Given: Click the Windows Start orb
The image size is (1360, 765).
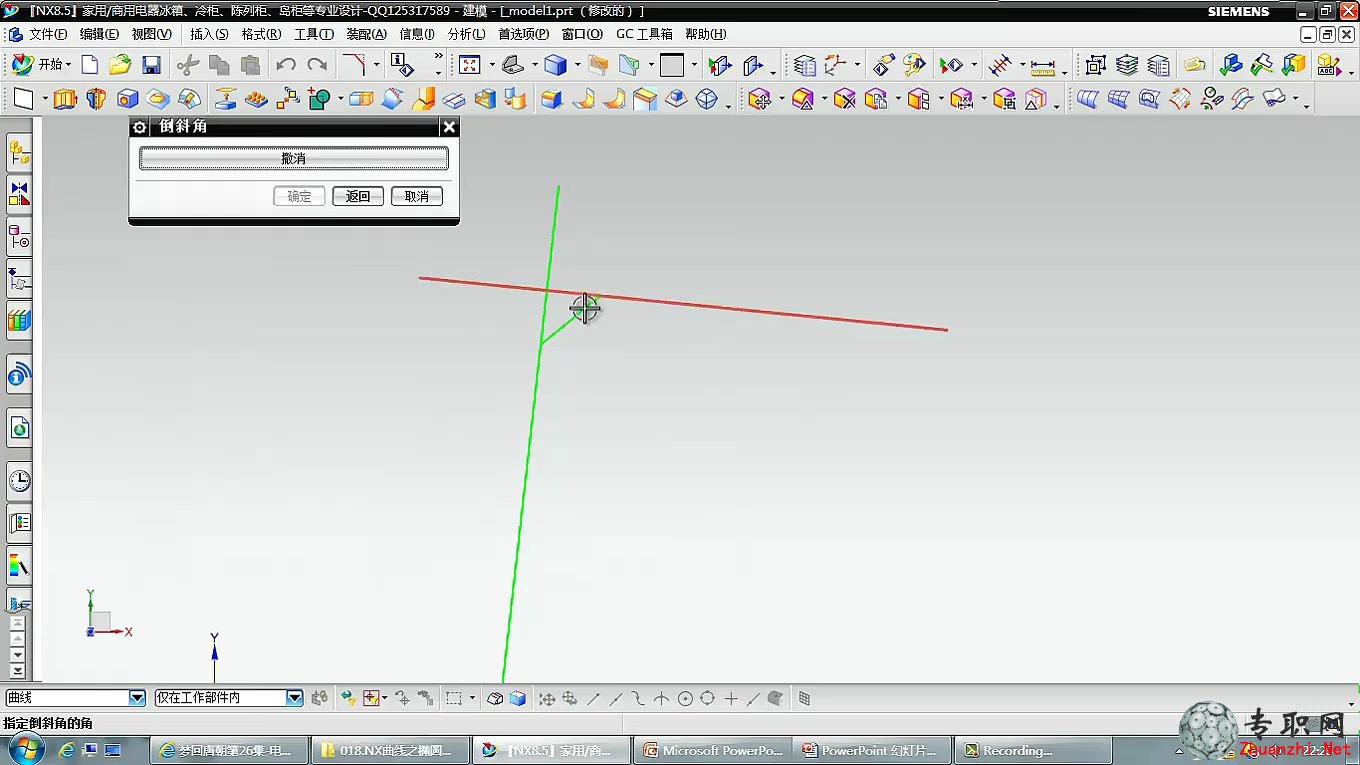Looking at the screenshot, I should [25, 748].
